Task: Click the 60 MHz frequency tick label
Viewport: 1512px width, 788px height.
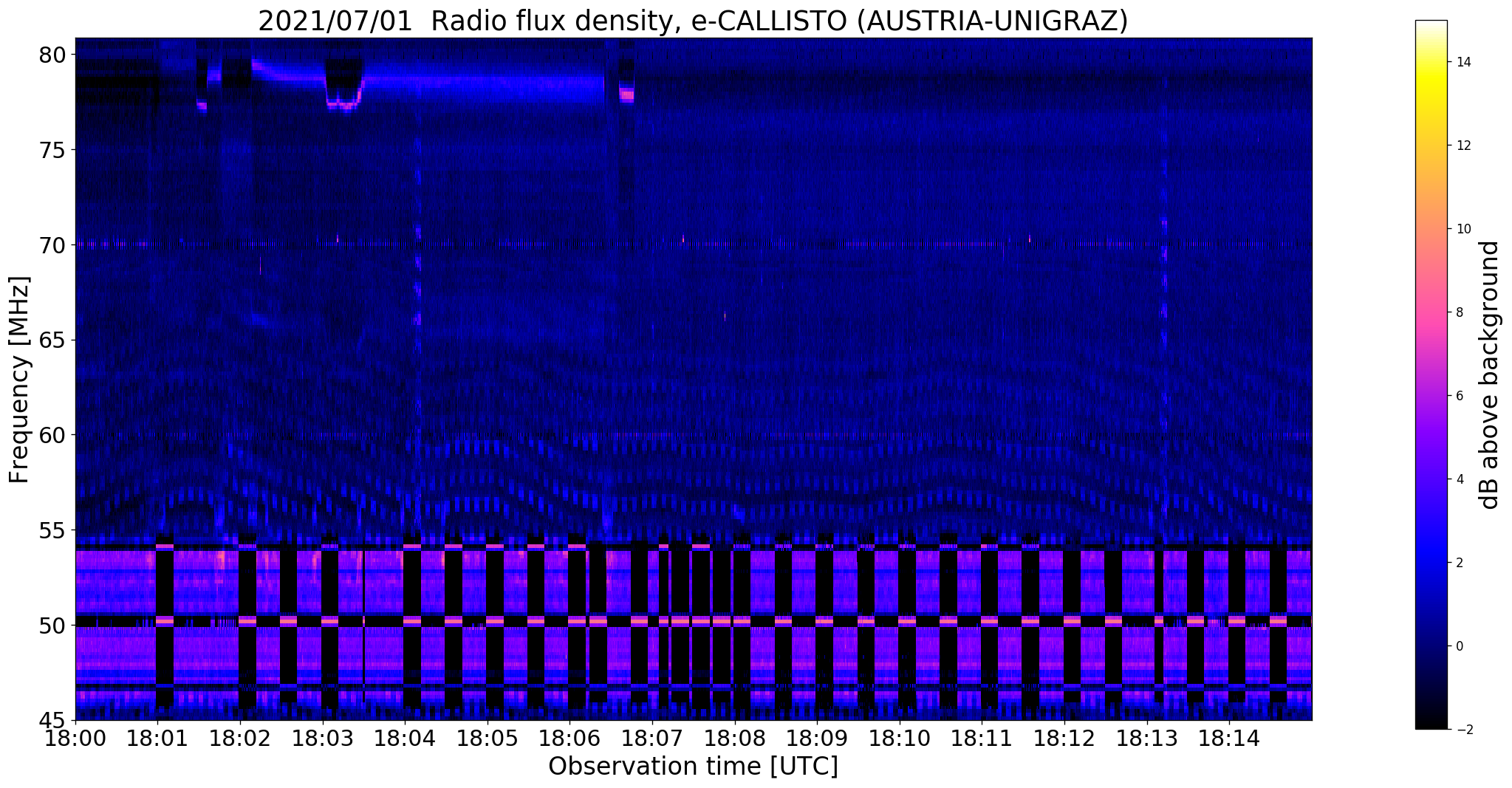Action: [52, 436]
